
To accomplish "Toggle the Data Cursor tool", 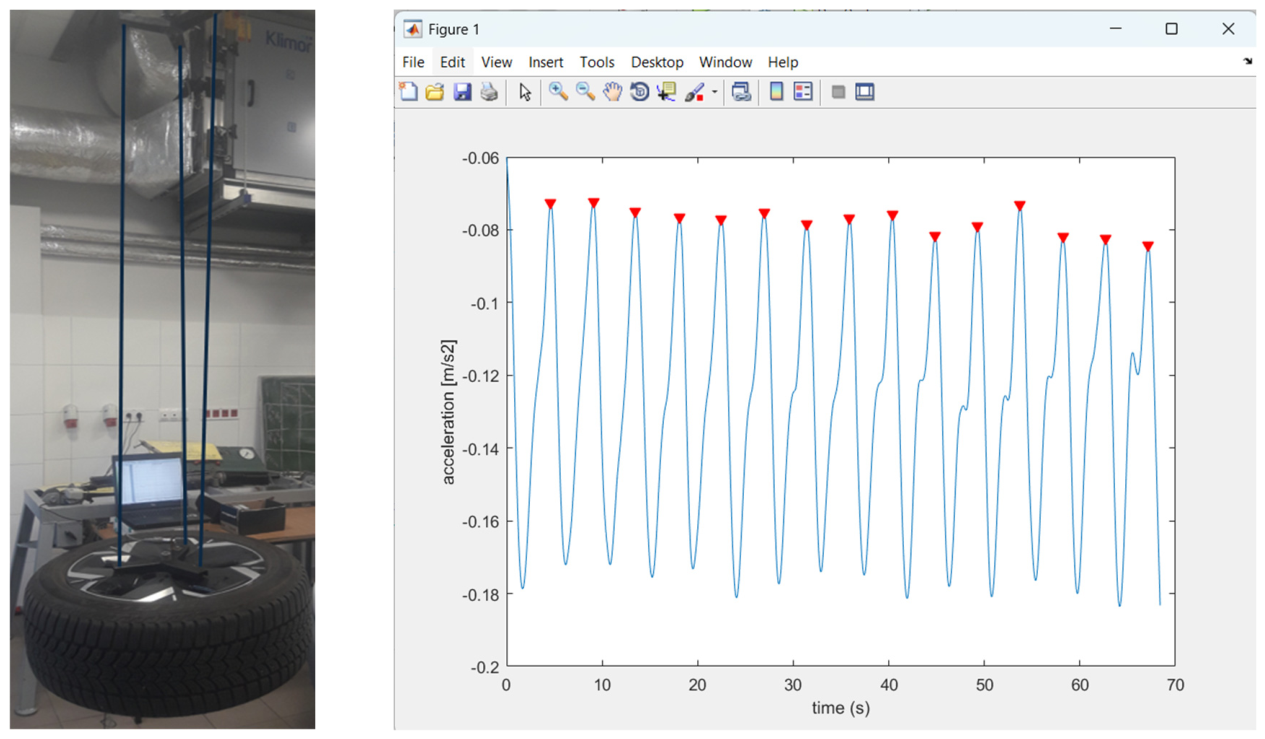I will pos(666,92).
